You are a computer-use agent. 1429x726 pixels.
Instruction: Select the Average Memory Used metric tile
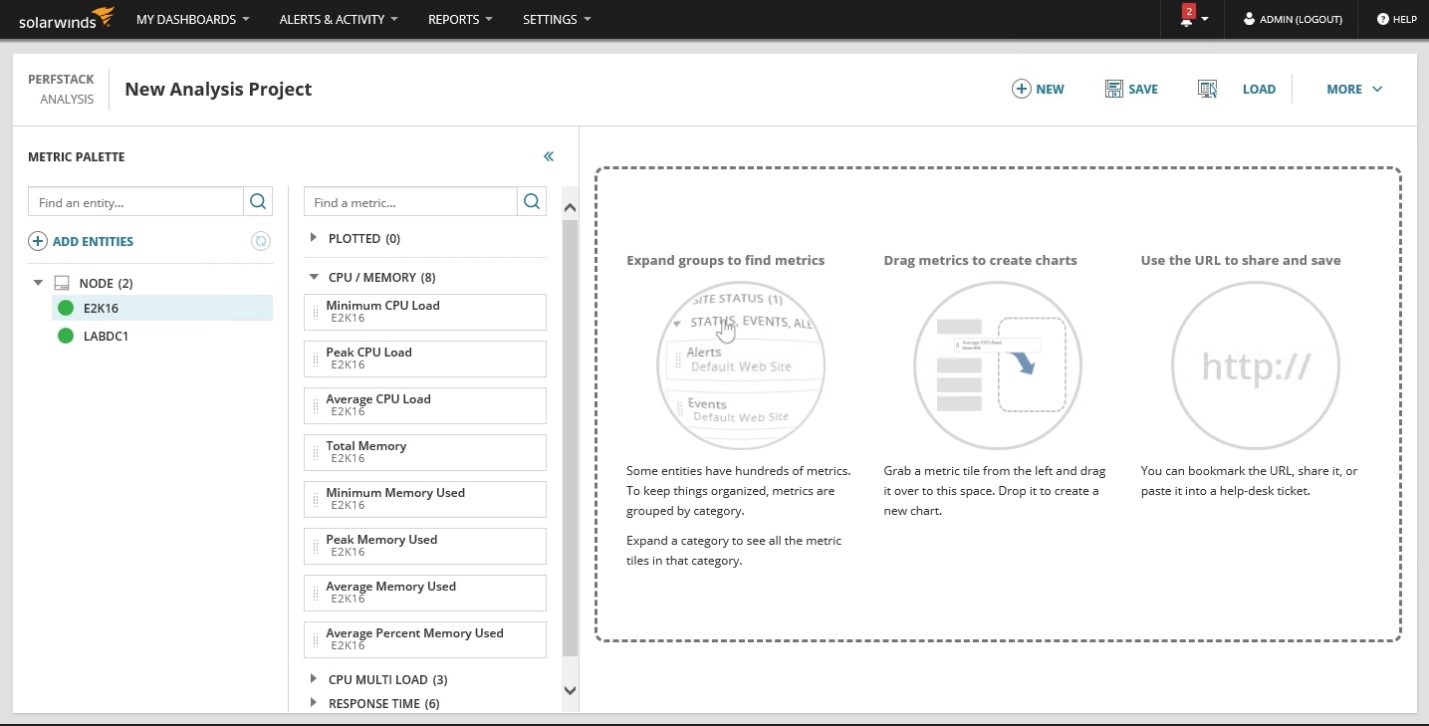coord(425,593)
